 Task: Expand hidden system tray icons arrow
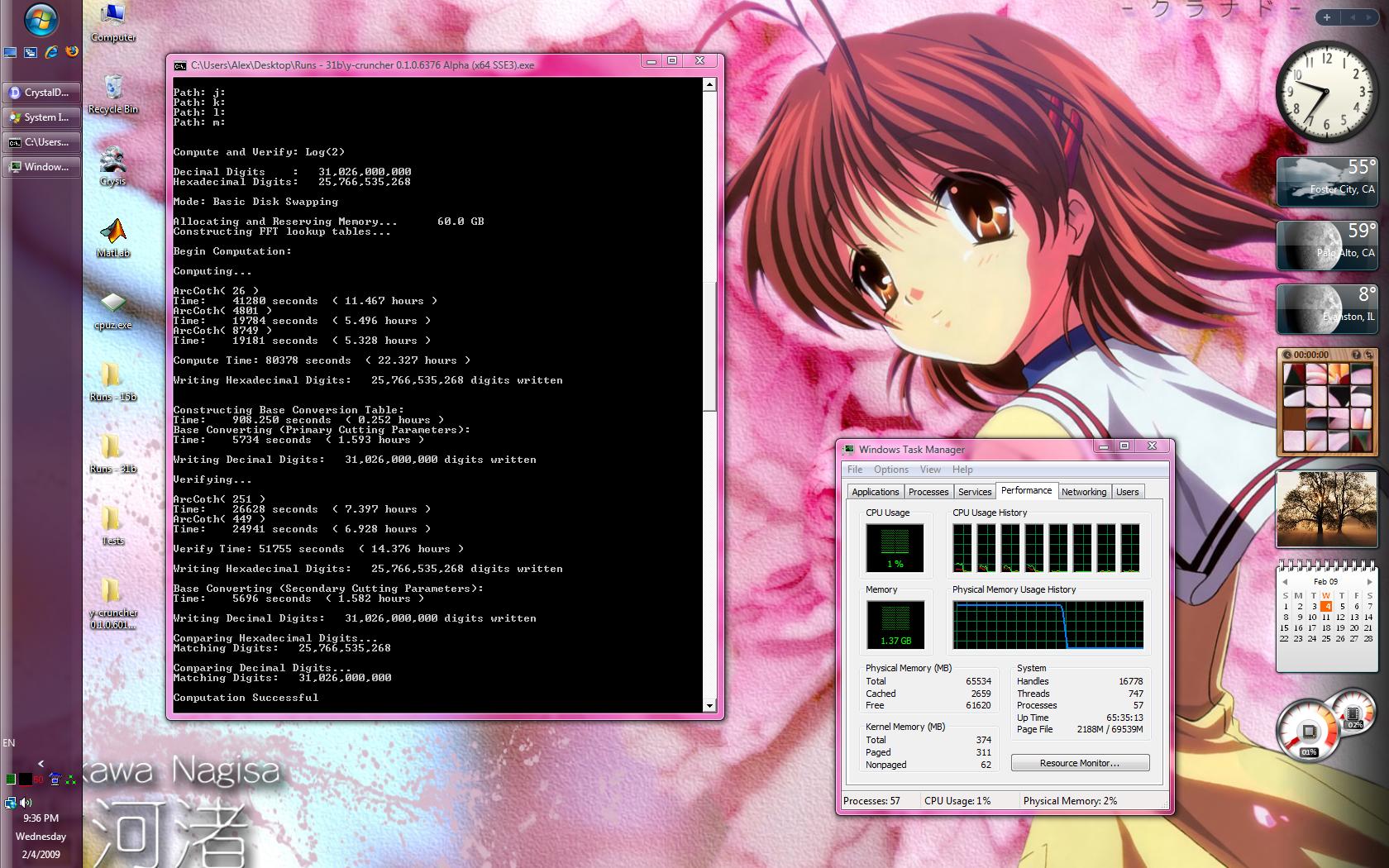click(x=41, y=764)
